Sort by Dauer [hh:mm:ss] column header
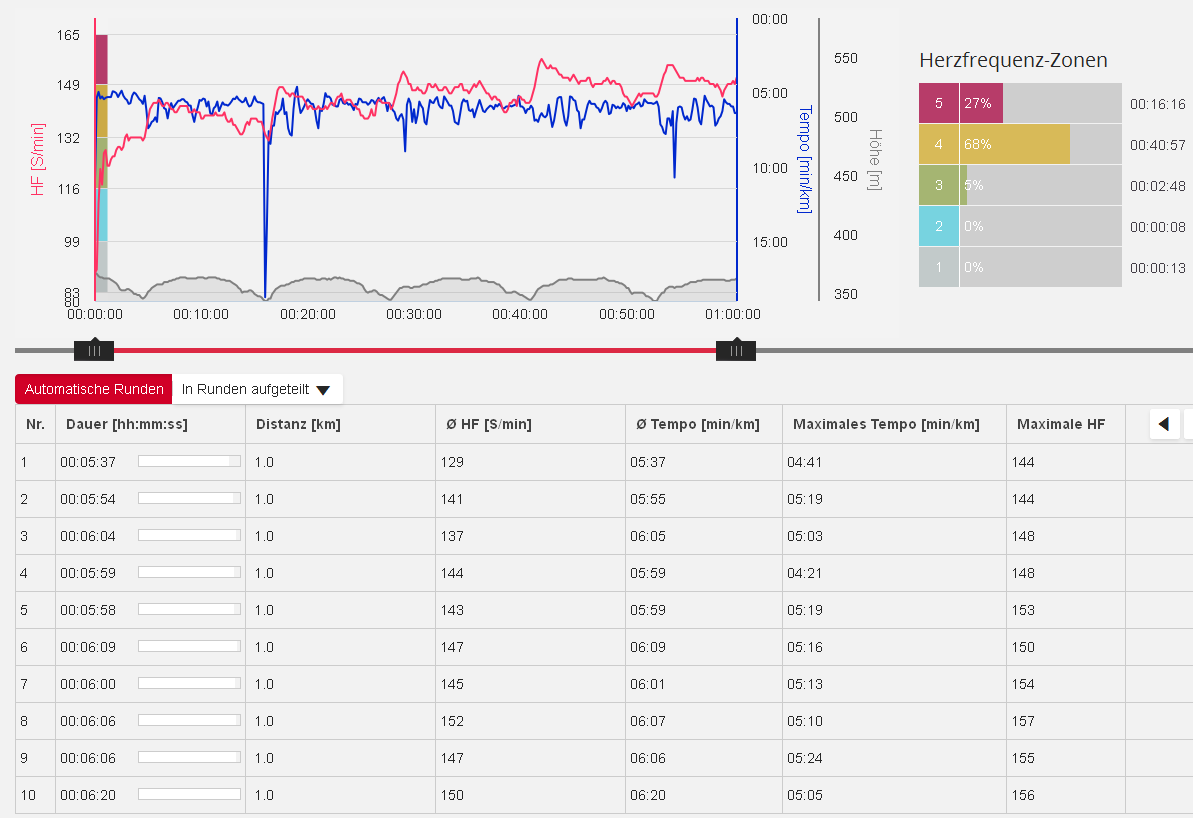This screenshot has width=1193, height=818. tap(126, 425)
